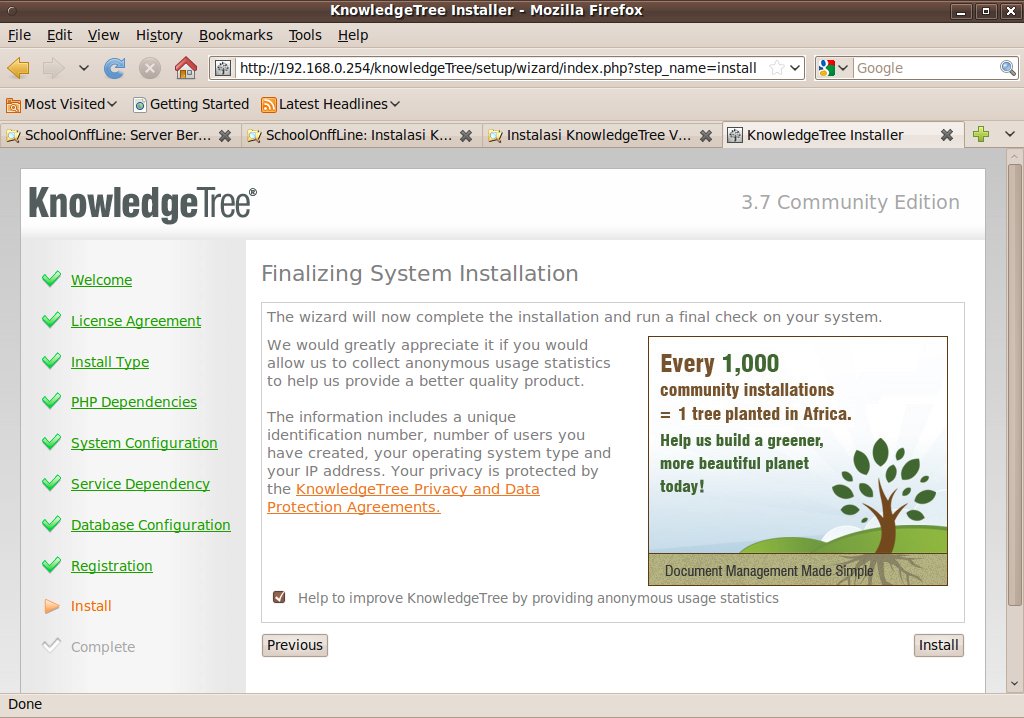Open a new tab with plus icon
Screen dimensions: 1024x718
pos(980,135)
